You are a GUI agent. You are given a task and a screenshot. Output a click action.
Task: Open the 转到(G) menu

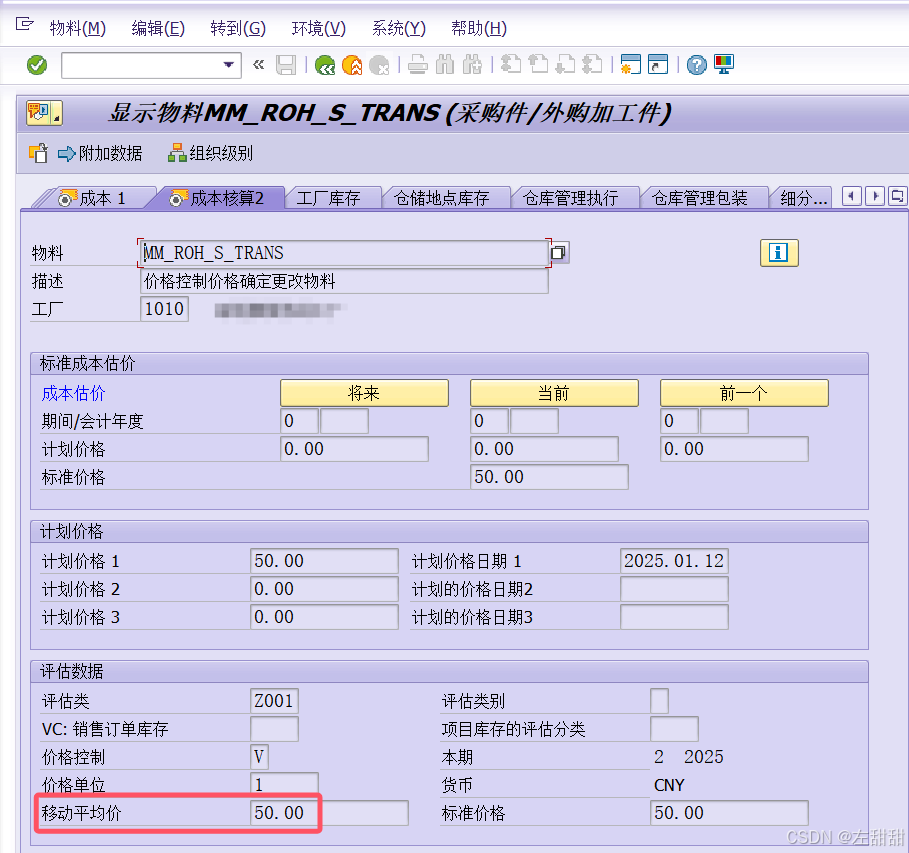coord(238,28)
